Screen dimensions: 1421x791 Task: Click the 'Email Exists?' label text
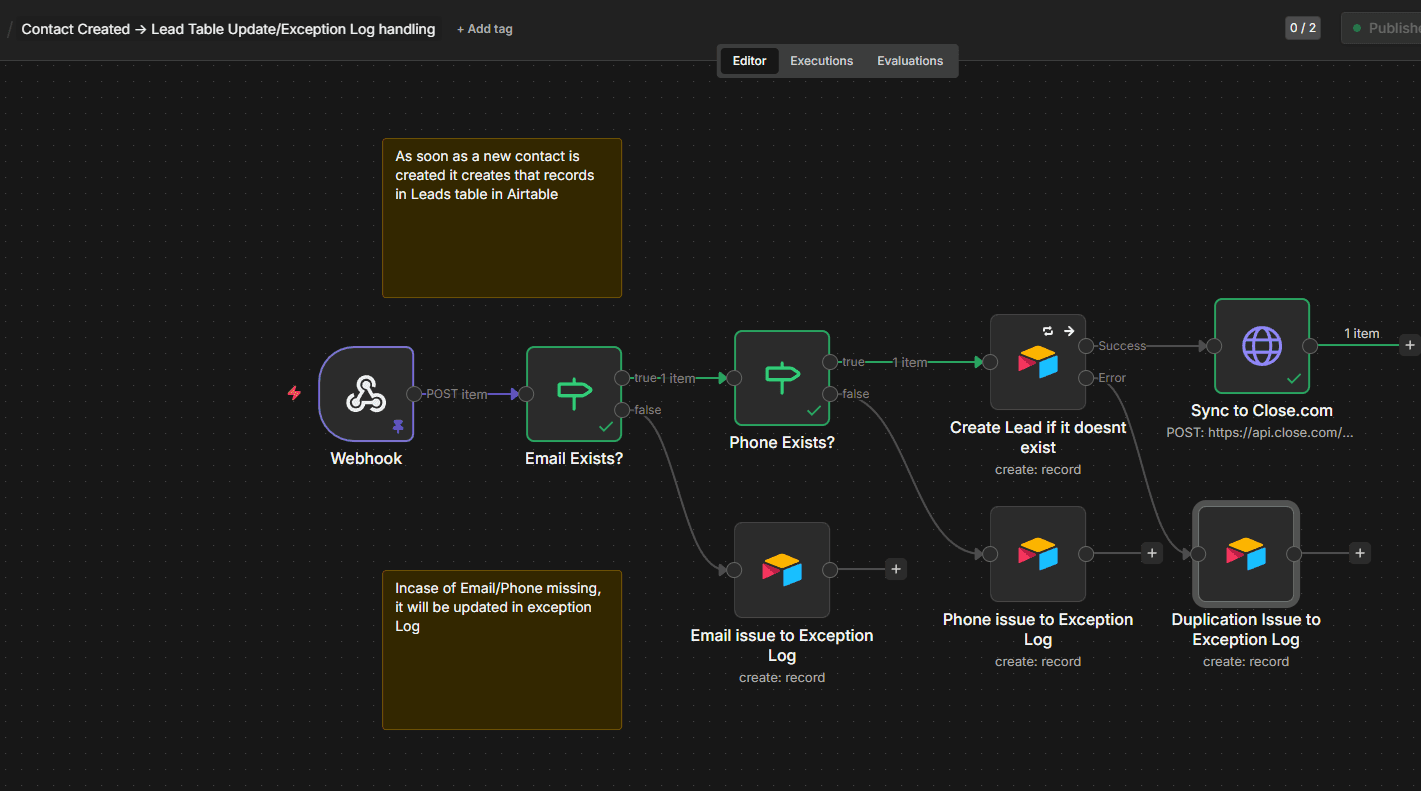pos(574,459)
